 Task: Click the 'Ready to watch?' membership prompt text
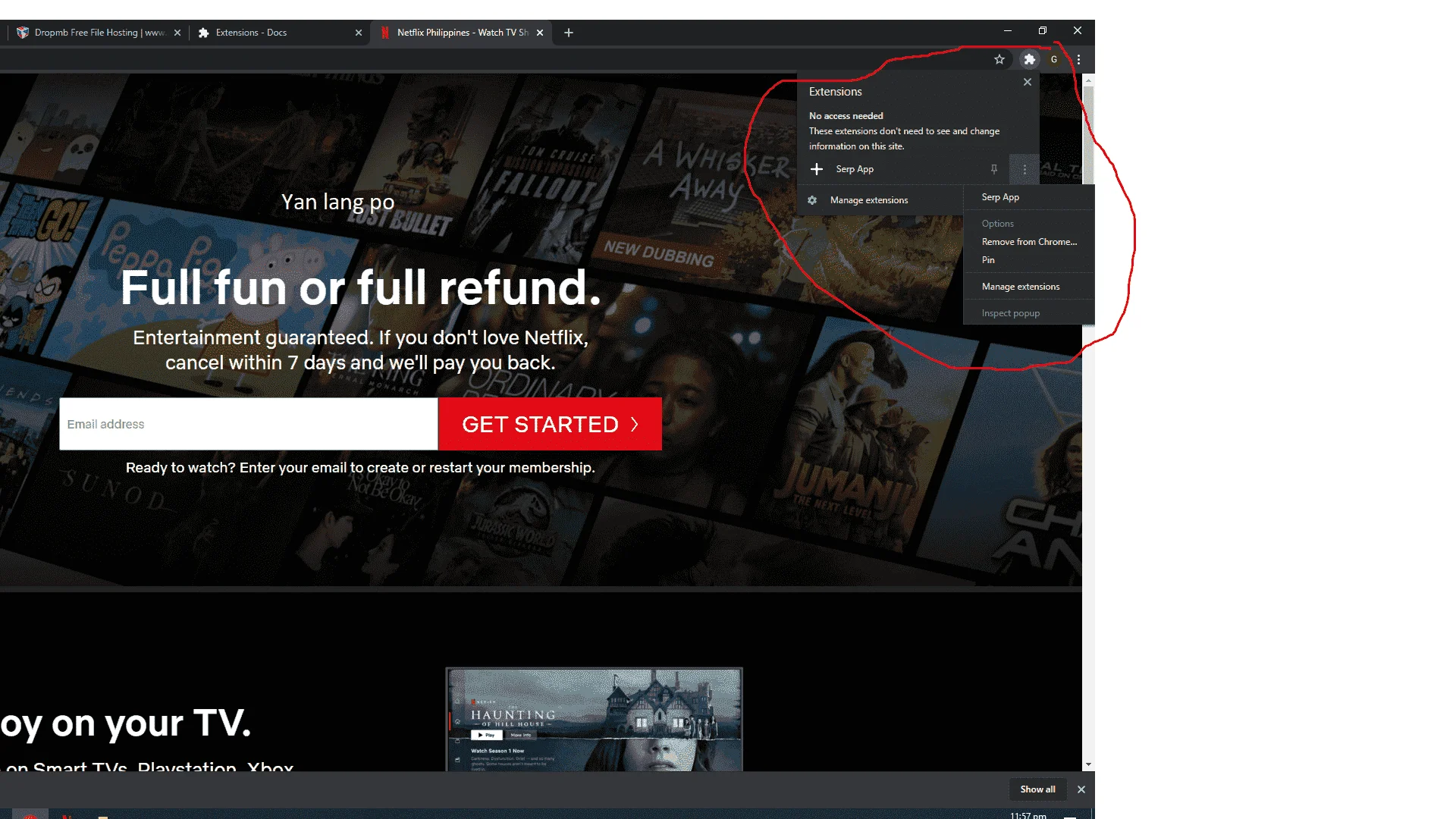(360, 468)
